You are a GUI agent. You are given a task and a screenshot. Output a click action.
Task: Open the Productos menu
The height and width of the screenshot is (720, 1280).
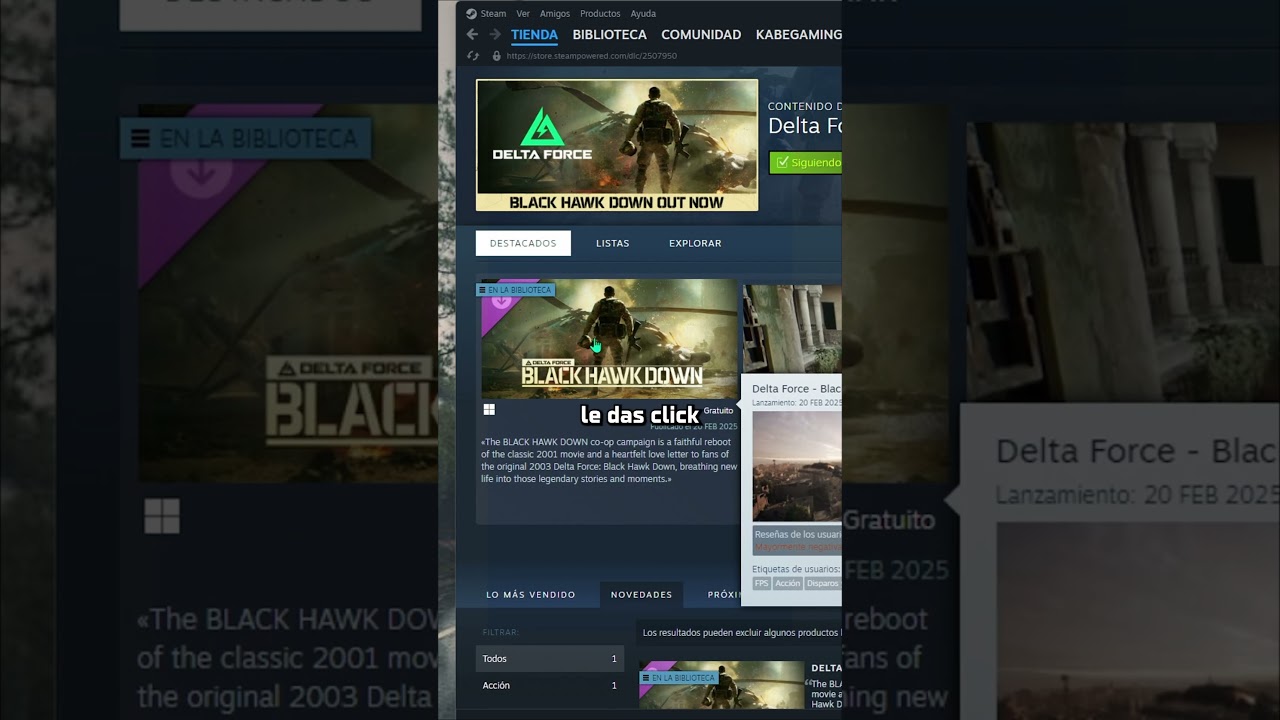(x=600, y=14)
